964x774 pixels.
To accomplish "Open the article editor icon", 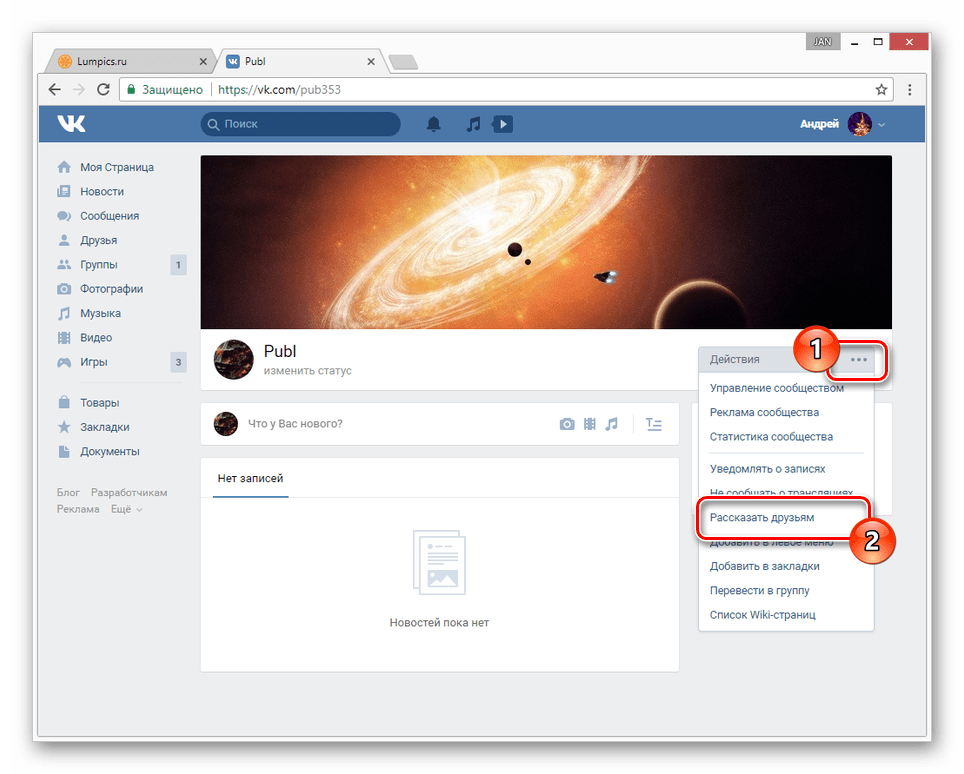I will [x=654, y=424].
